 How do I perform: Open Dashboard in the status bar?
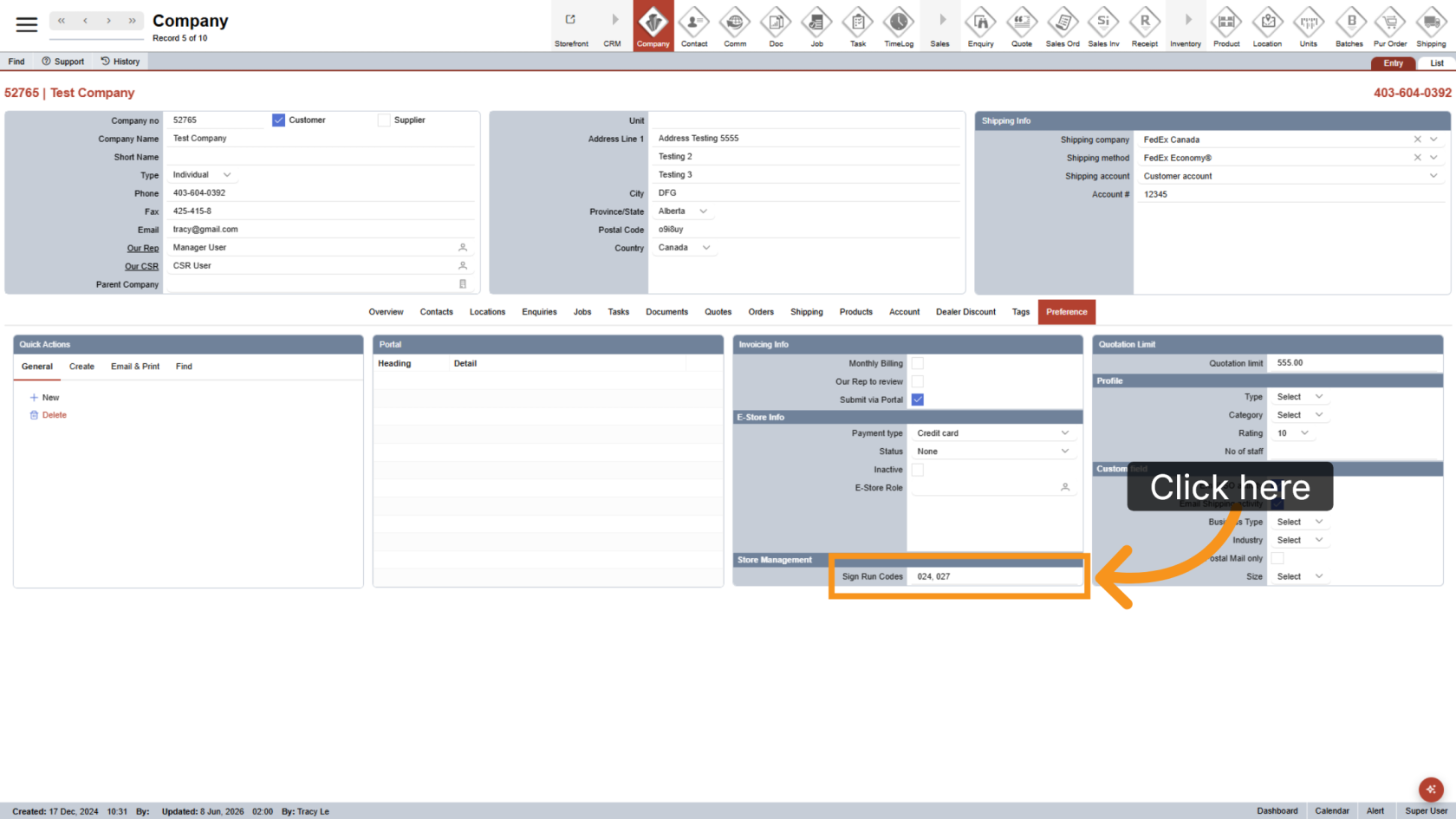(1277, 811)
